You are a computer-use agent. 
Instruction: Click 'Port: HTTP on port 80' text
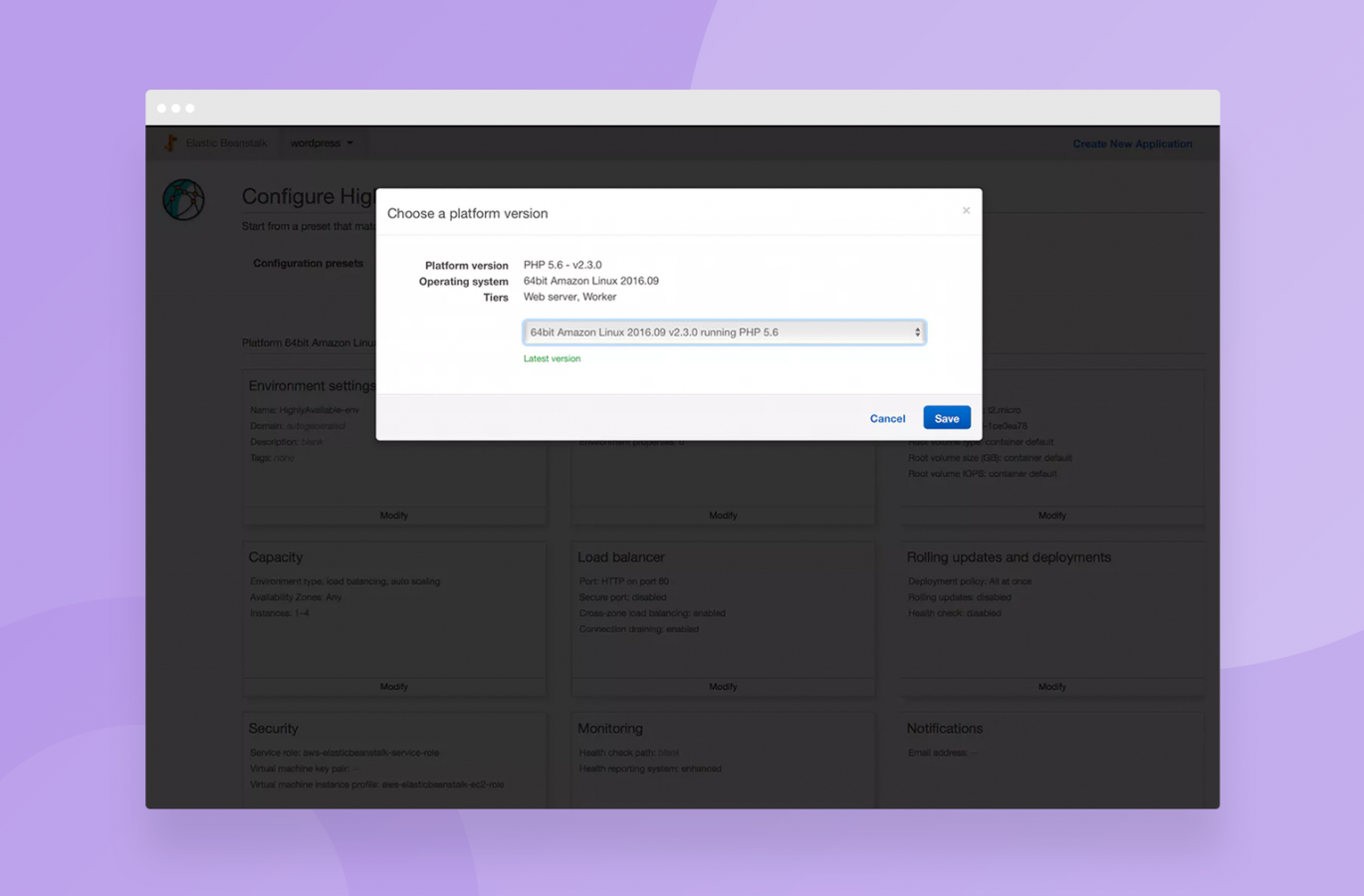(624, 581)
